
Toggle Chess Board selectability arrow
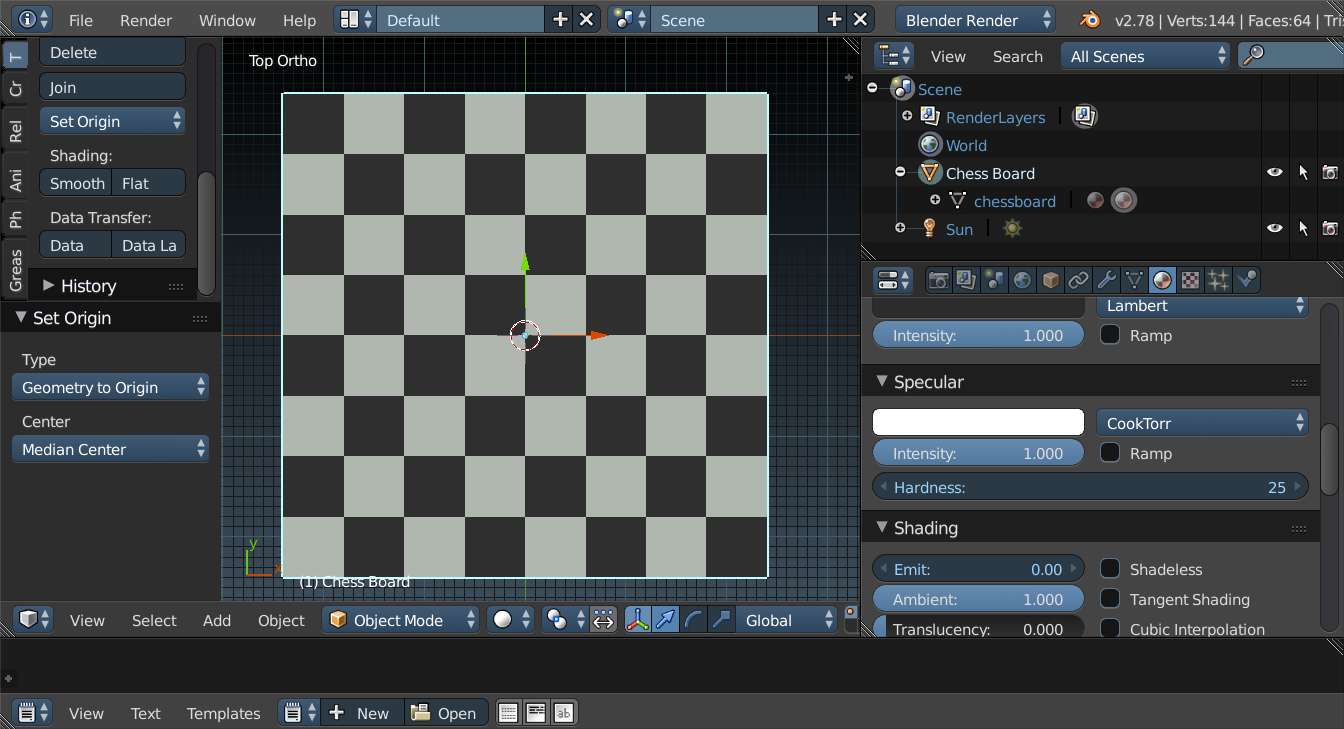1303,173
